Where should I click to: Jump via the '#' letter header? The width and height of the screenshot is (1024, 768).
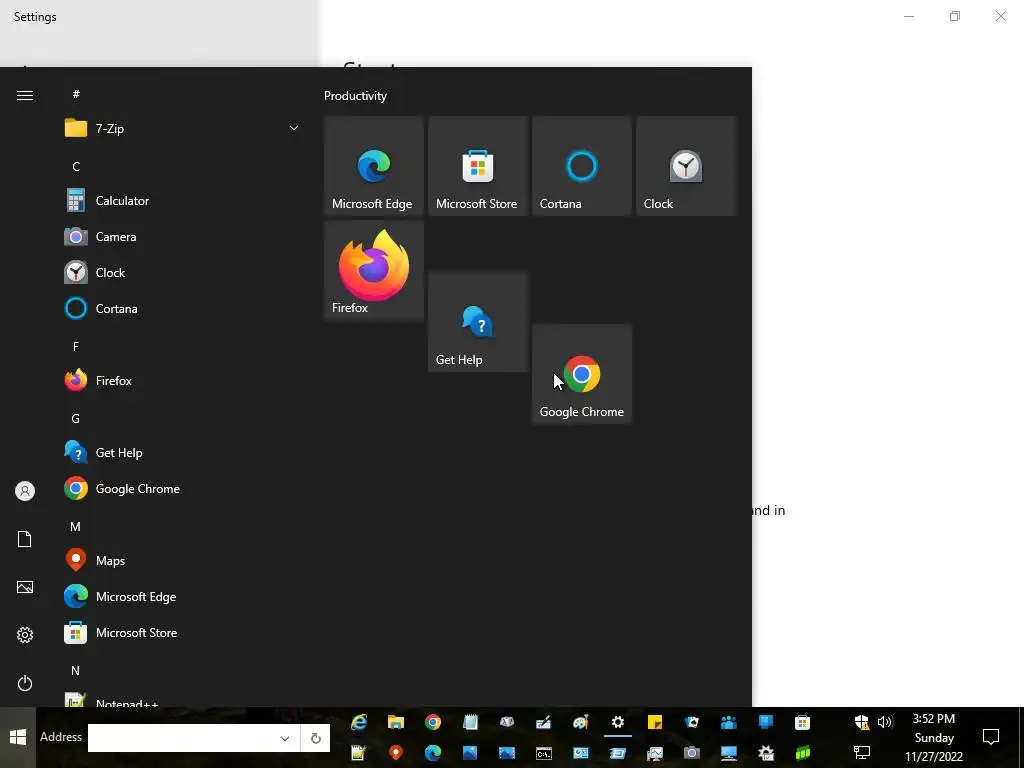click(x=76, y=94)
